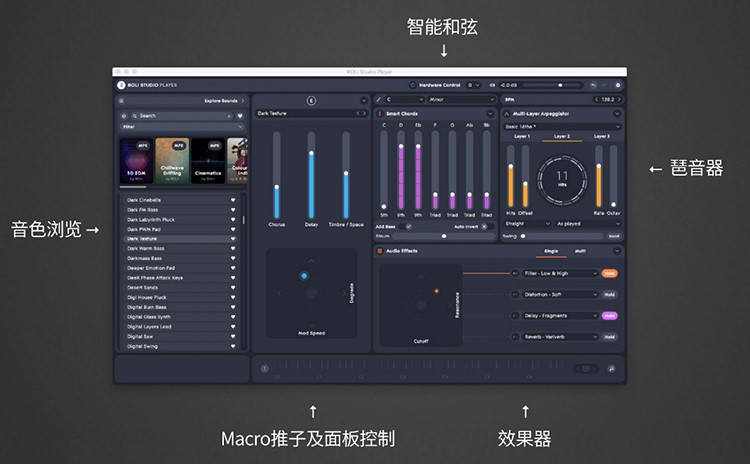Click the Smart Chords module icon
The width and height of the screenshot is (750, 464).
(x=379, y=113)
